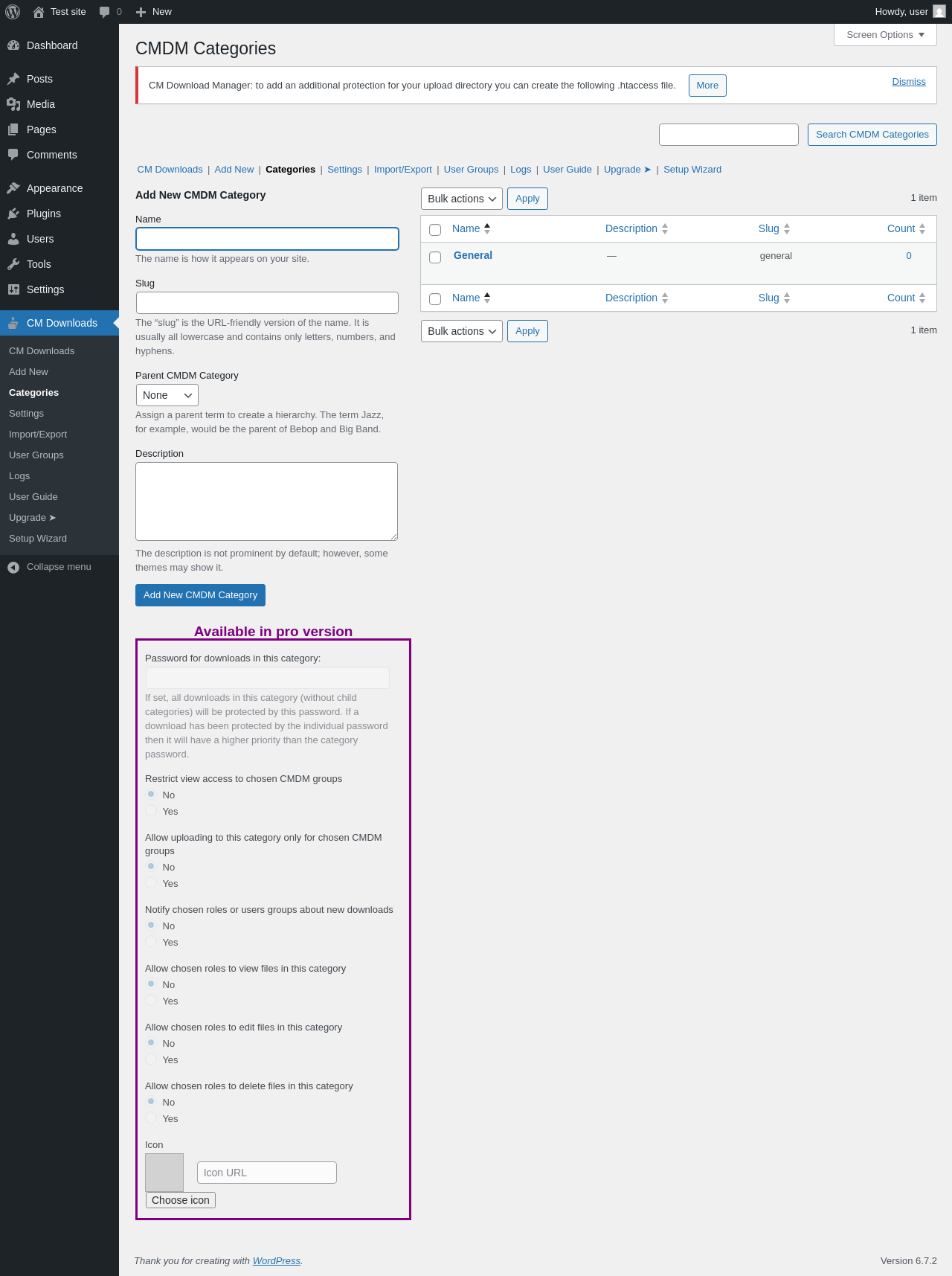
Task: Open the top Bulk actions dropdown
Action: [462, 199]
